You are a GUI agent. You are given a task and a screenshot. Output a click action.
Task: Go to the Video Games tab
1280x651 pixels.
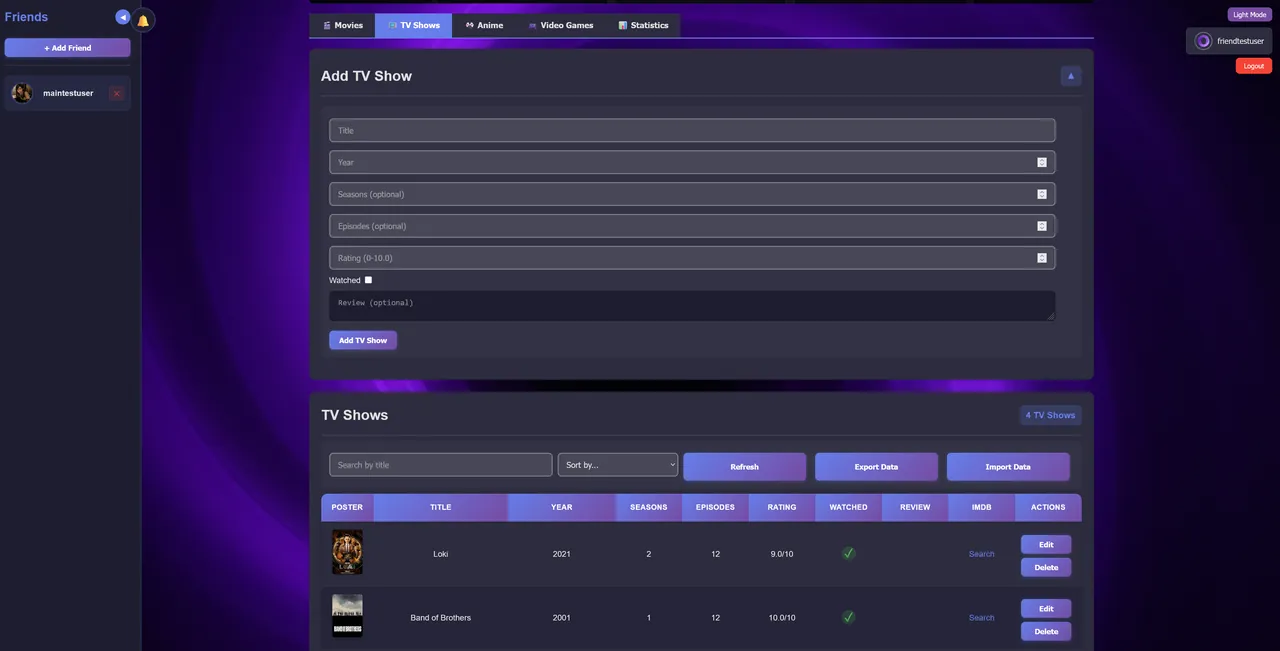pos(560,25)
